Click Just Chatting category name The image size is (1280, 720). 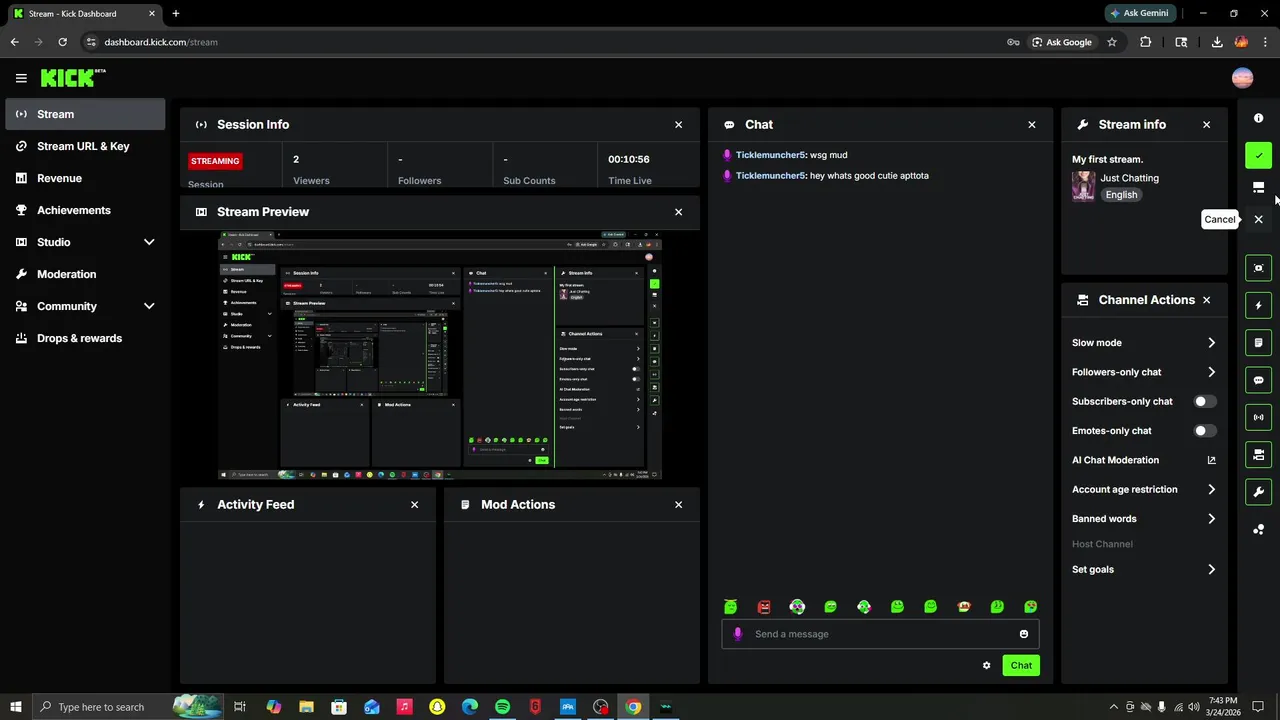pos(1129,178)
